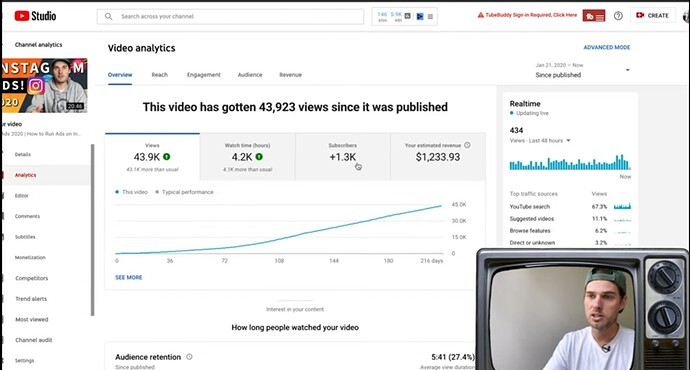Click green up-arrow icon beside 43.9K views
The width and height of the screenshot is (690, 370).
[x=167, y=157]
